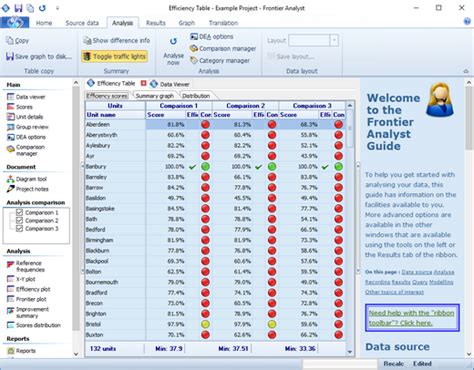Open Efficiency plot in sidebar
Viewport: 474px width, 370px height.
click(x=29, y=289)
